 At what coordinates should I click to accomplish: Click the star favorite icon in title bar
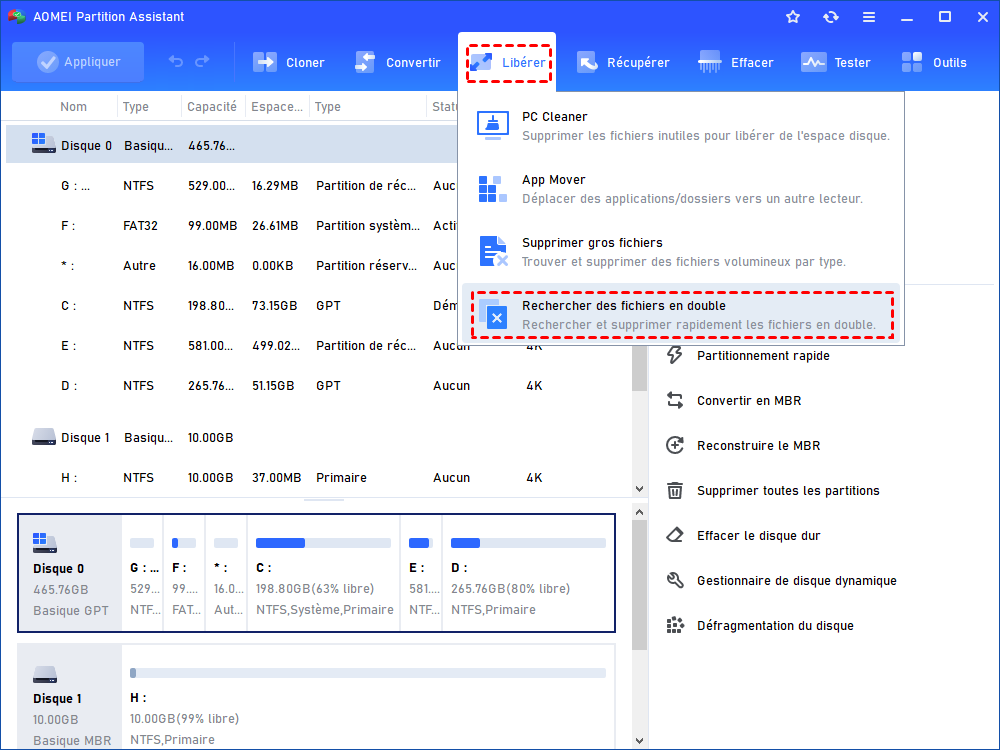tap(793, 17)
